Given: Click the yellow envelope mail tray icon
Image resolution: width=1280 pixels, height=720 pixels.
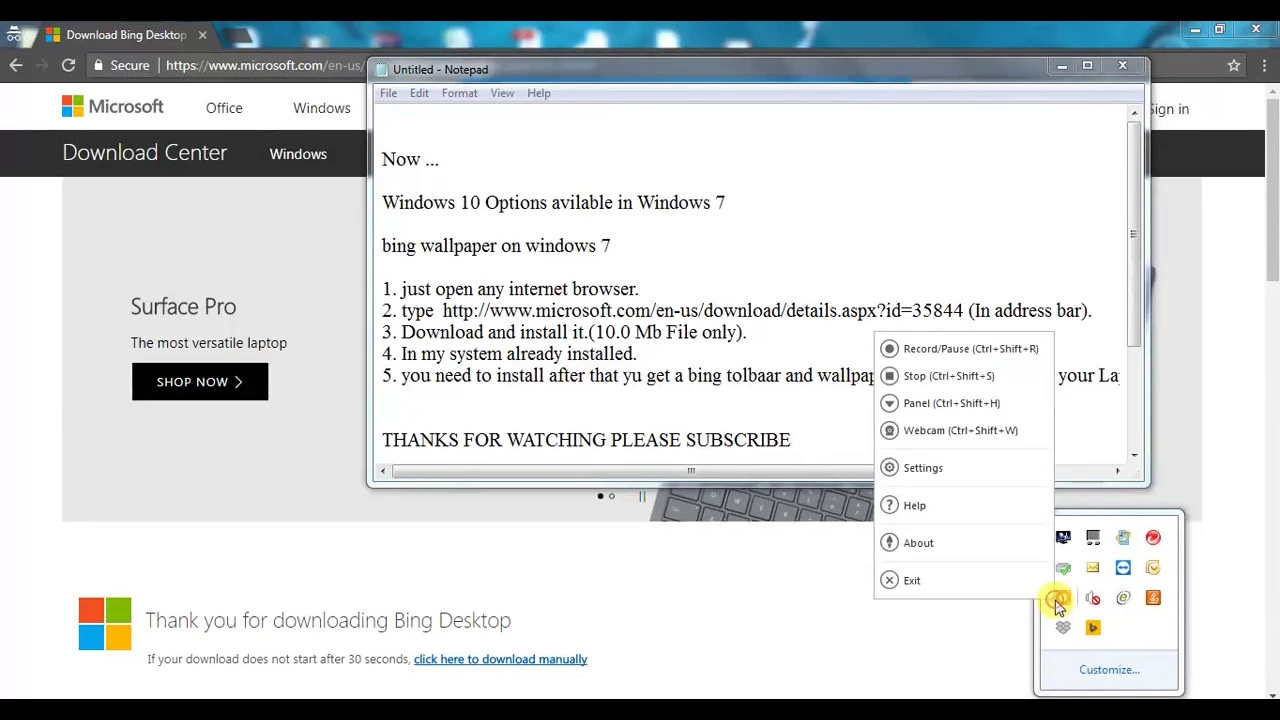Looking at the screenshot, I should [x=1093, y=568].
